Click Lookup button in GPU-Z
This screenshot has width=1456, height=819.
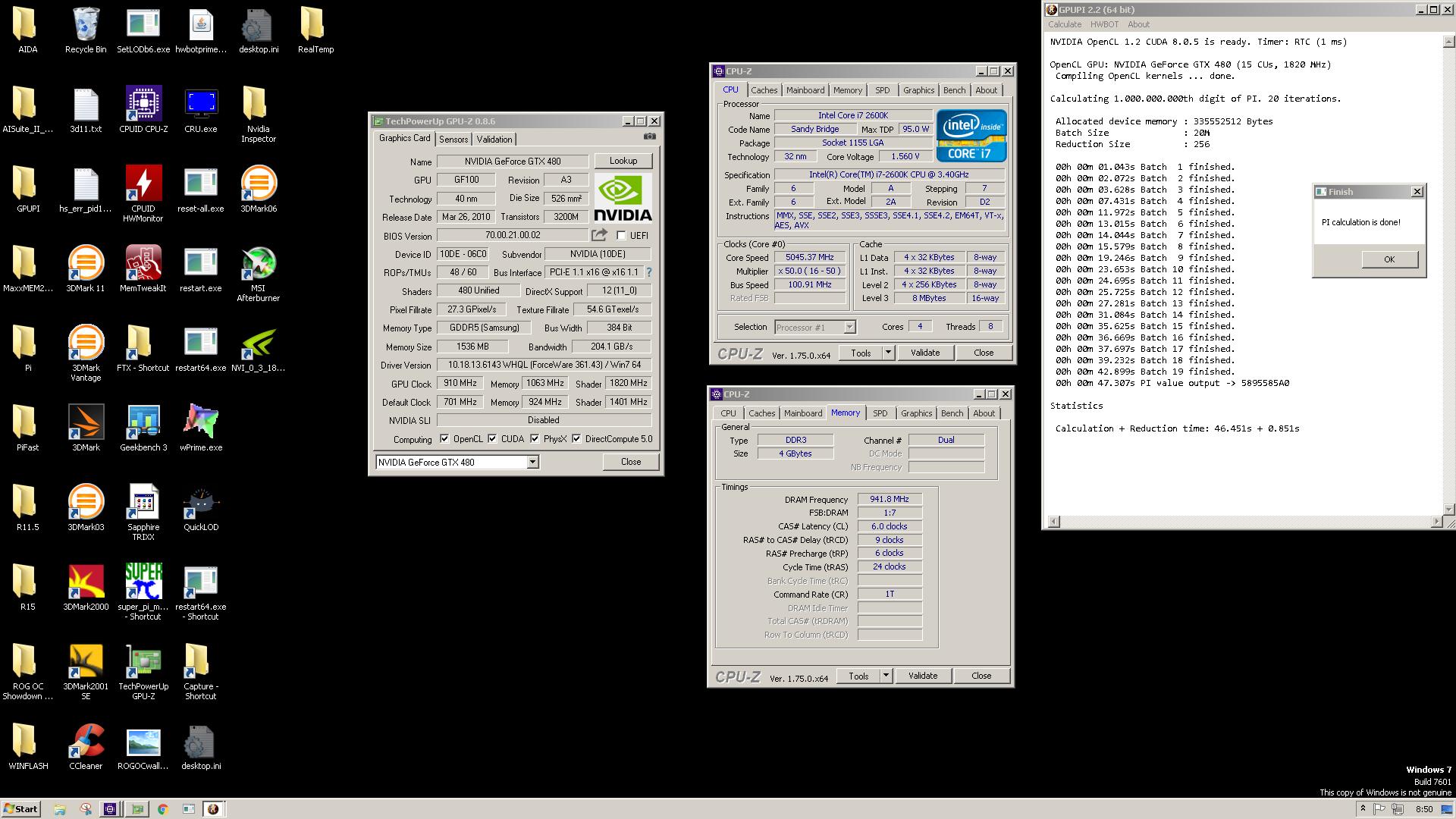tap(623, 161)
